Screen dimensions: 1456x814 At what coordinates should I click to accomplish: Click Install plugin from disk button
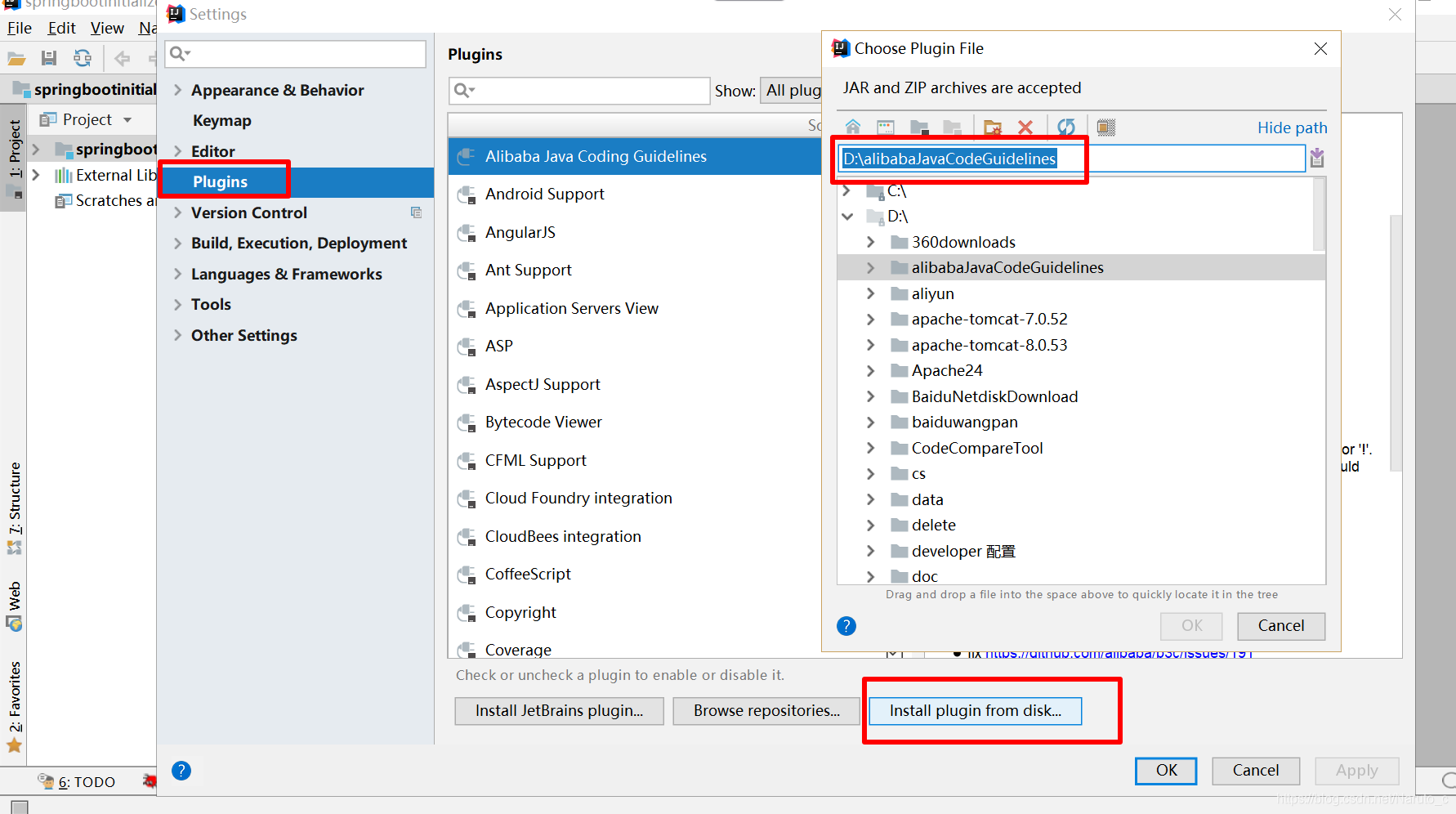click(975, 711)
